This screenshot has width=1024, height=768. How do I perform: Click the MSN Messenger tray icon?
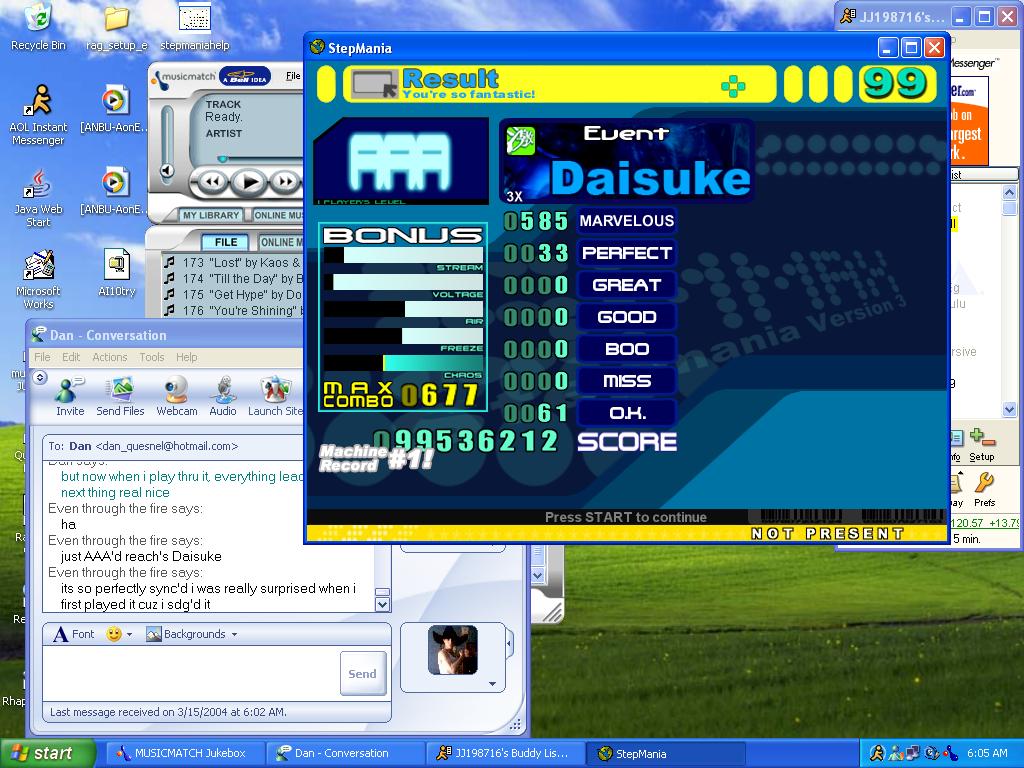click(x=896, y=753)
